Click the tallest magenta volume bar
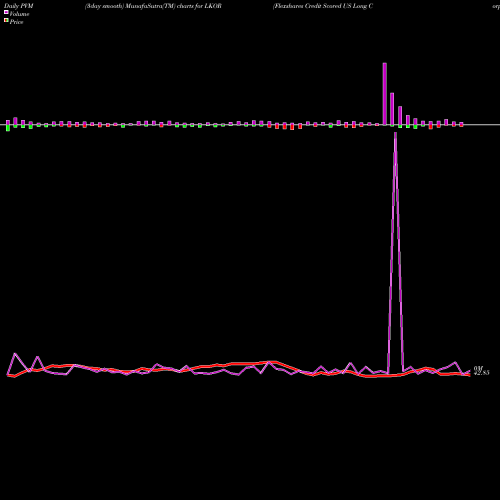This screenshot has height=500, width=500. pos(385,94)
